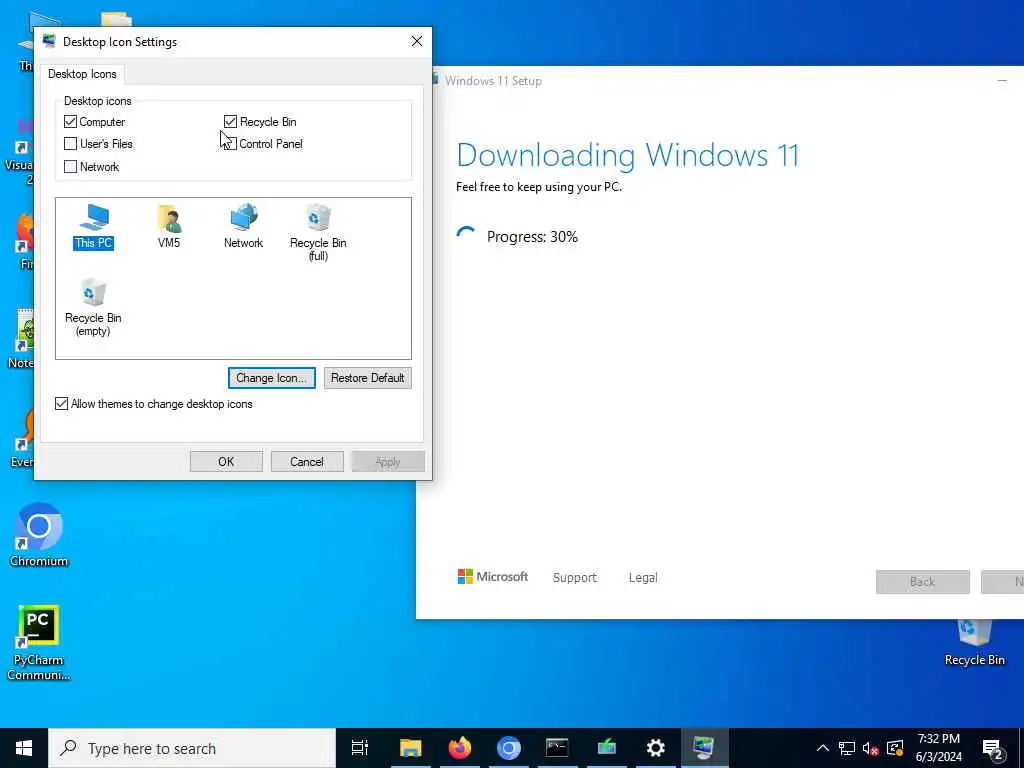Image resolution: width=1024 pixels, height=768 pixels.
Task: Click the Restore Default button
Action: pyautogui.click(x=368, y=377)
